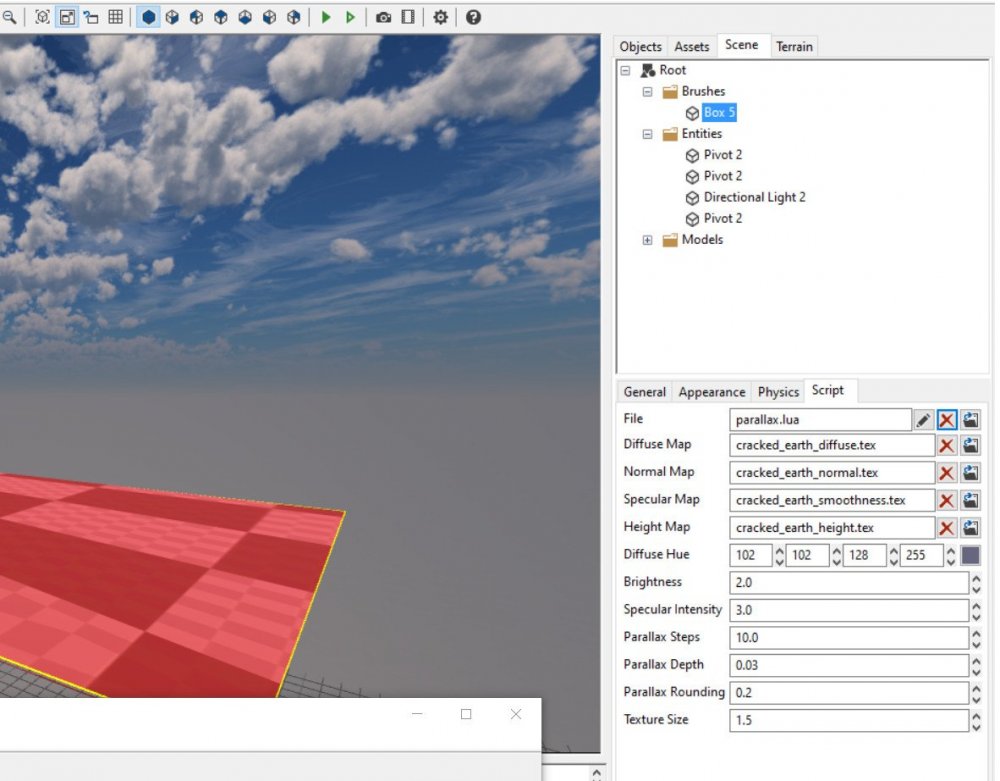This screenshot has width=1000, height=781.
Task: Select Directional Light 2 in scene tree
Action: click(x=754, y=197)
